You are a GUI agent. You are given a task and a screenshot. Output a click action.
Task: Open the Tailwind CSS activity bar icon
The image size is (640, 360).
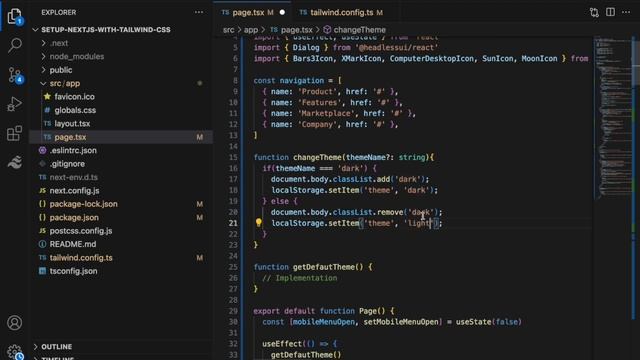15,162
